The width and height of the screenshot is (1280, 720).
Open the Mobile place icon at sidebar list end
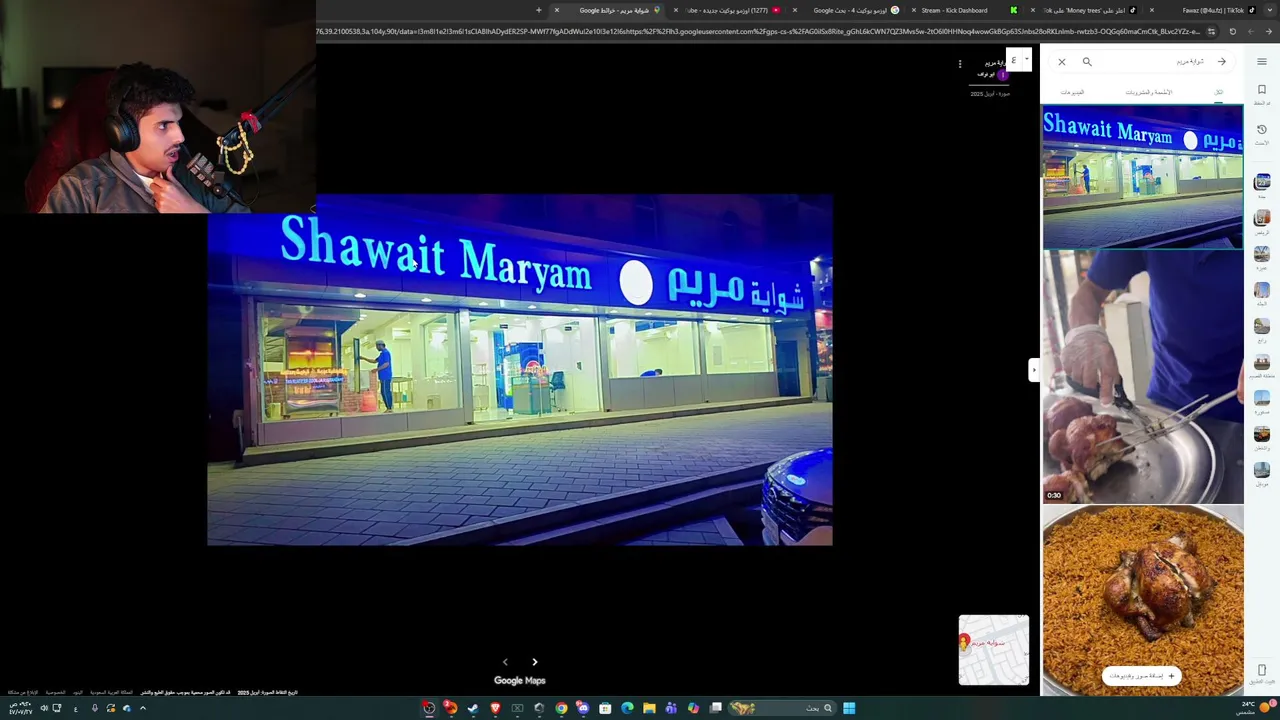1262,472
